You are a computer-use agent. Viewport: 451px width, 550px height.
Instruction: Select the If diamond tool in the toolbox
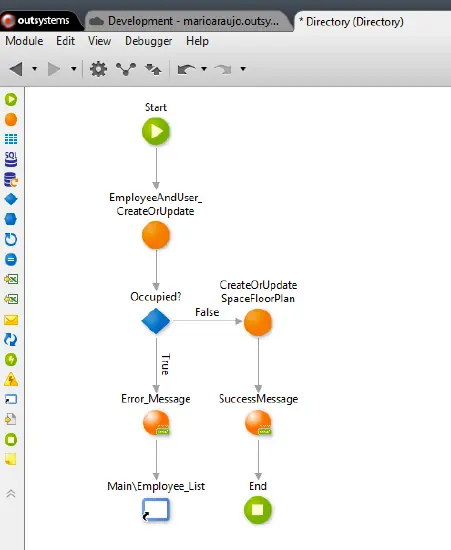pos(11,199)
